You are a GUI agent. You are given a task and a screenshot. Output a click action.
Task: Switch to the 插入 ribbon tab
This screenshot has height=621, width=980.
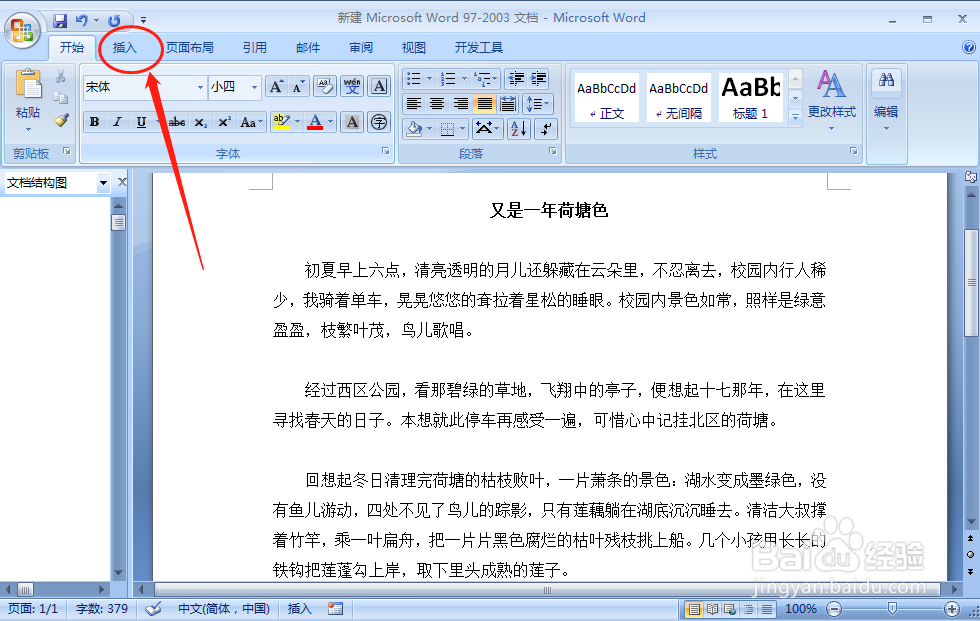click(x=126, y=46)
